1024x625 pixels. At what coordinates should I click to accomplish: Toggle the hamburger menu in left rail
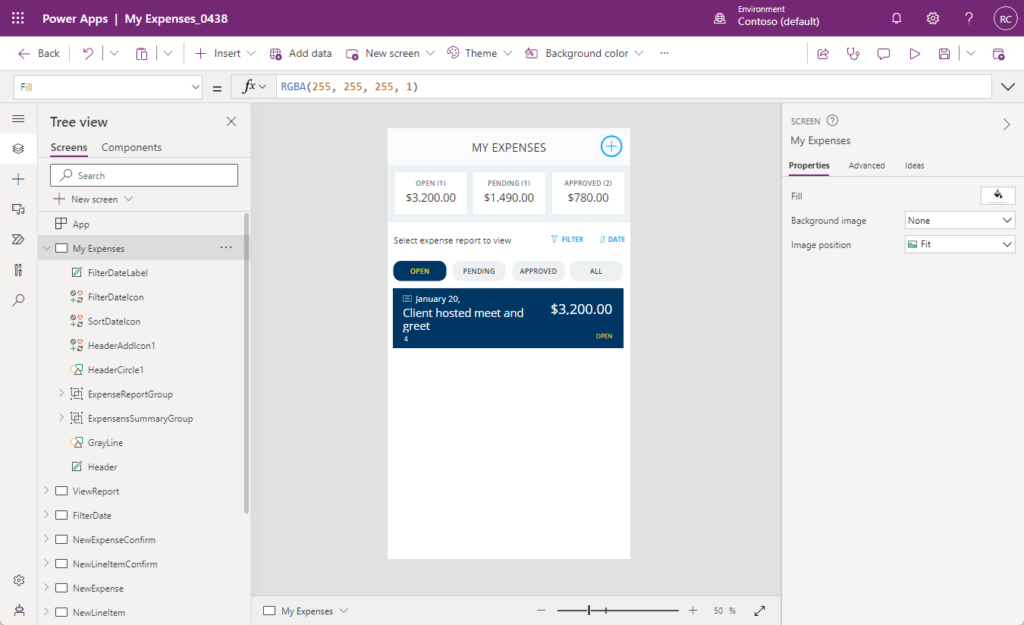(18, 118)
